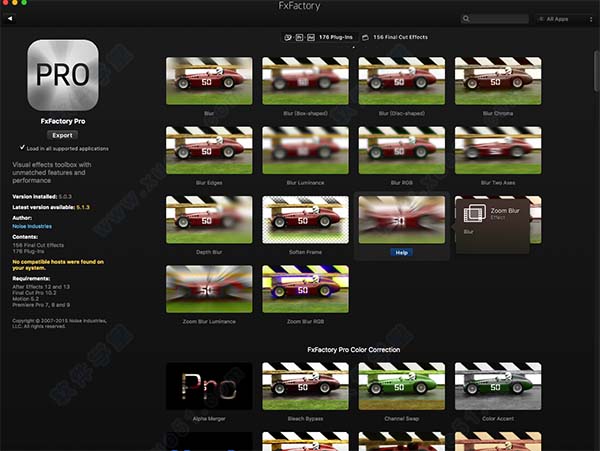Click the search magnifier icon
The image size is (600, 451).
tap(466, 19)
